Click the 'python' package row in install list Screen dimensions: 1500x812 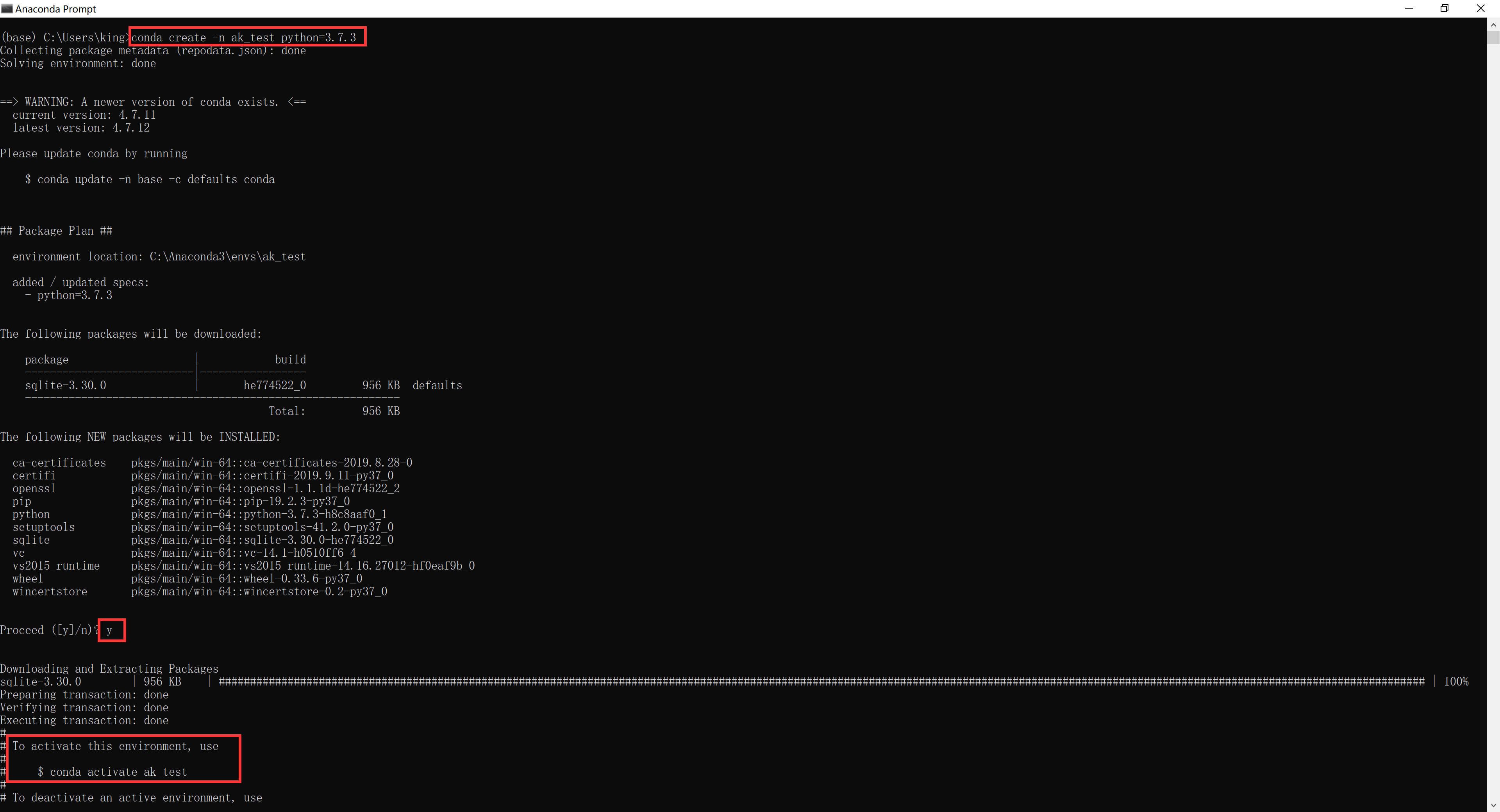pyautogui.click(x=200, y=515)
